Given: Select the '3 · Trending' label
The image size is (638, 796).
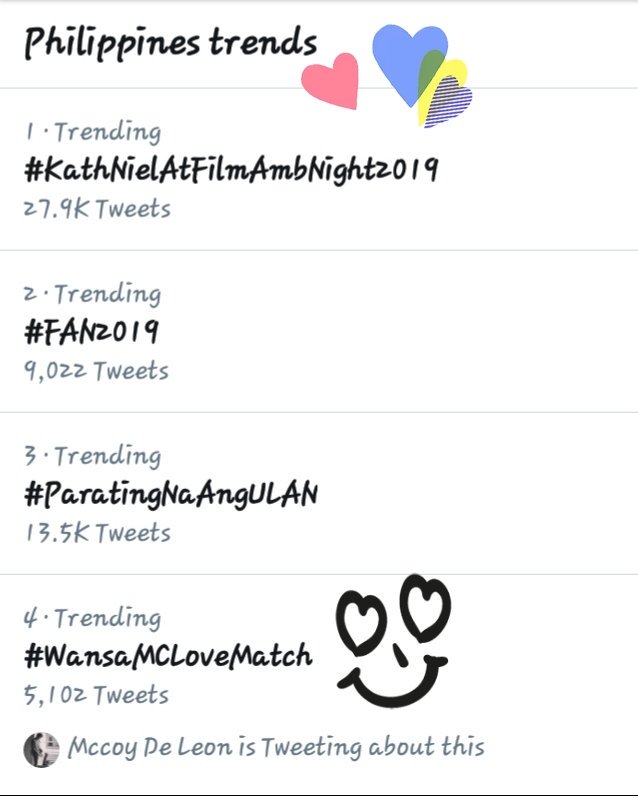Looking at the screenshot, I should [x=92, y=456].
